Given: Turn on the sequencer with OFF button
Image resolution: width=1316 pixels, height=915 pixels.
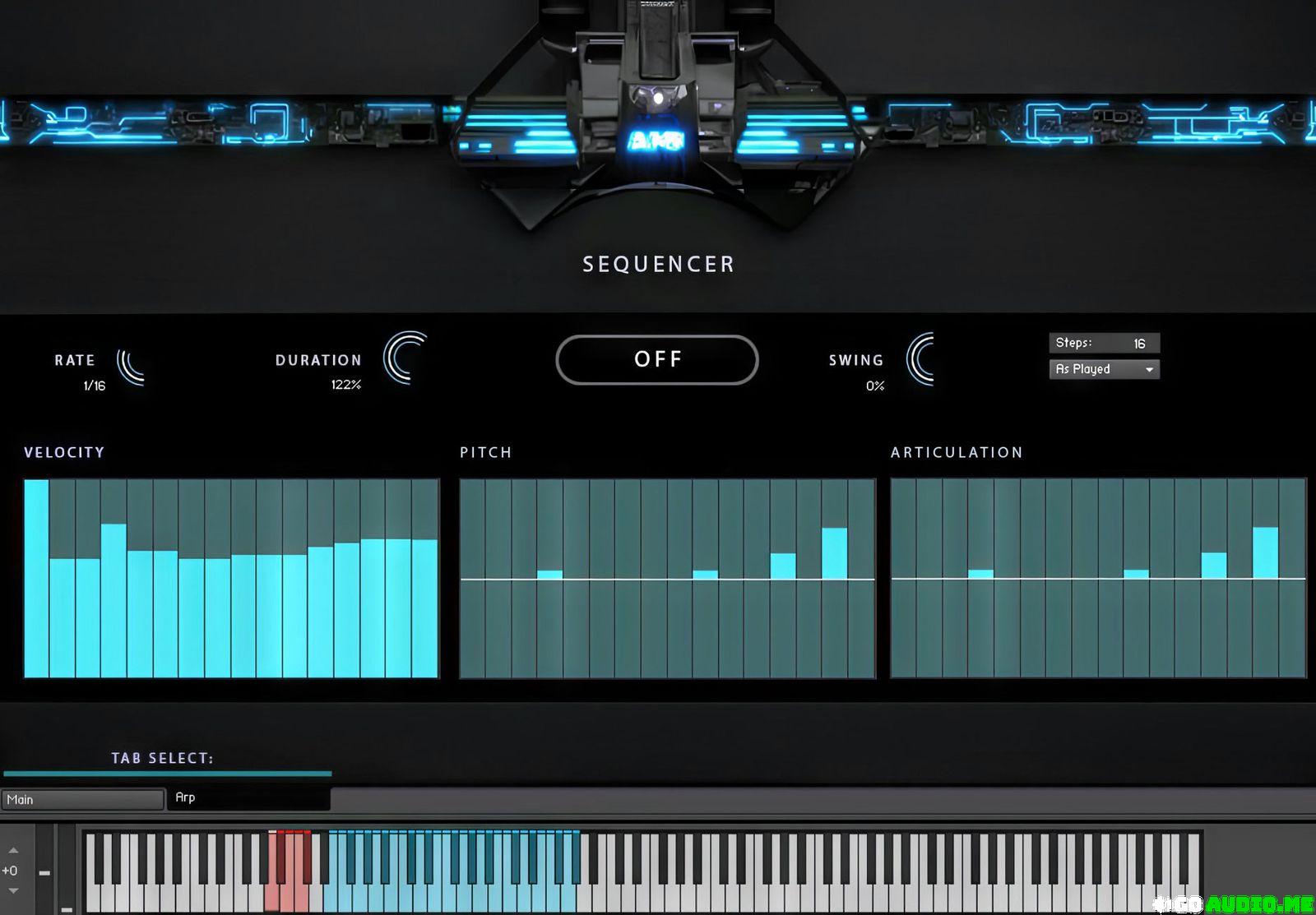Looking at the screenshot, I should pos(656,359).
